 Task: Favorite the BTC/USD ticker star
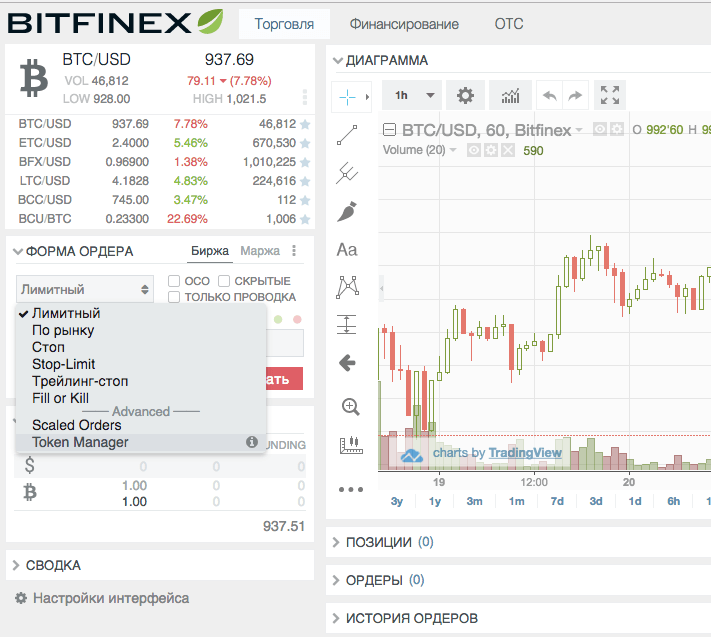305,124
